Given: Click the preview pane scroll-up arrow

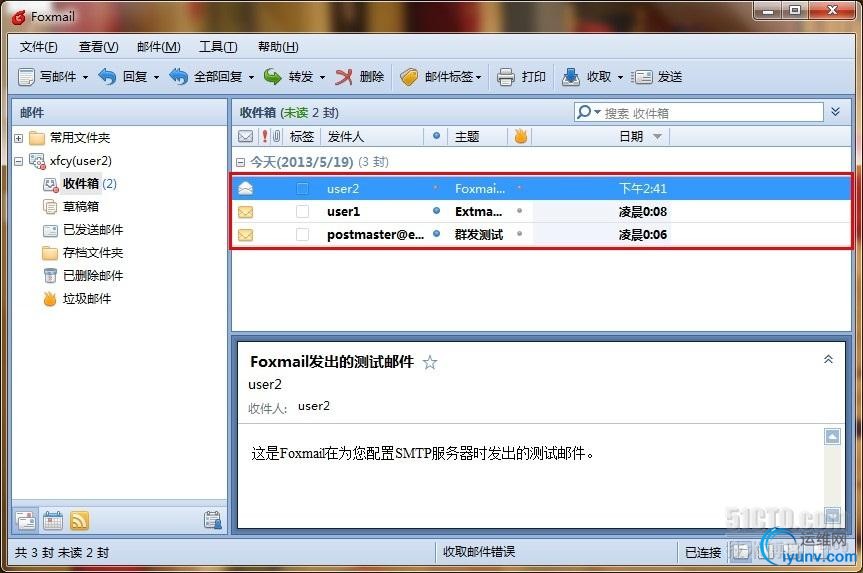Looking at the screenshot, I should pyautogui.click(x=832, y=436).
